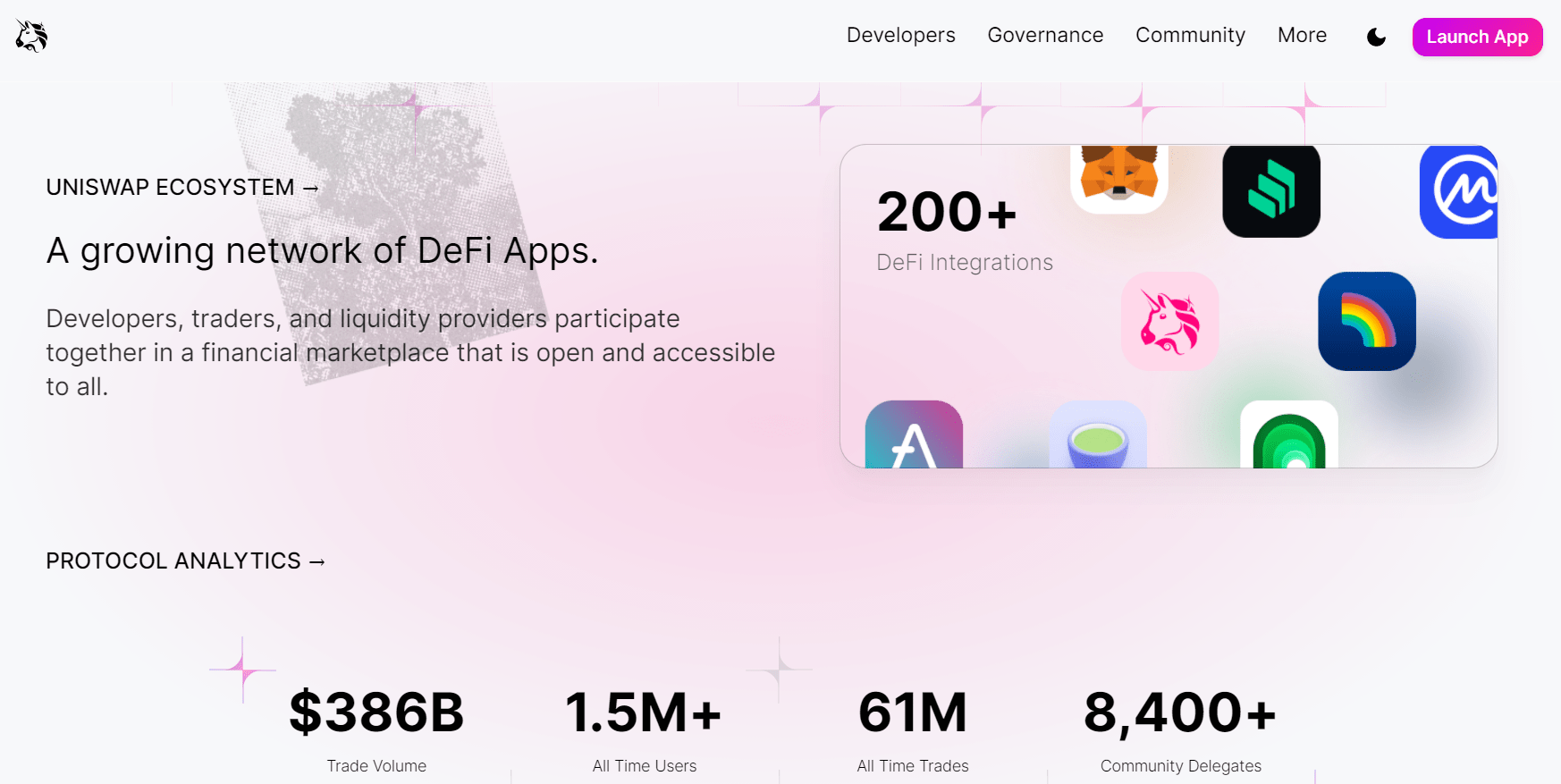
Task: Click the 8,400+ Community Delegates statistic
Action: coord(1180,713)
